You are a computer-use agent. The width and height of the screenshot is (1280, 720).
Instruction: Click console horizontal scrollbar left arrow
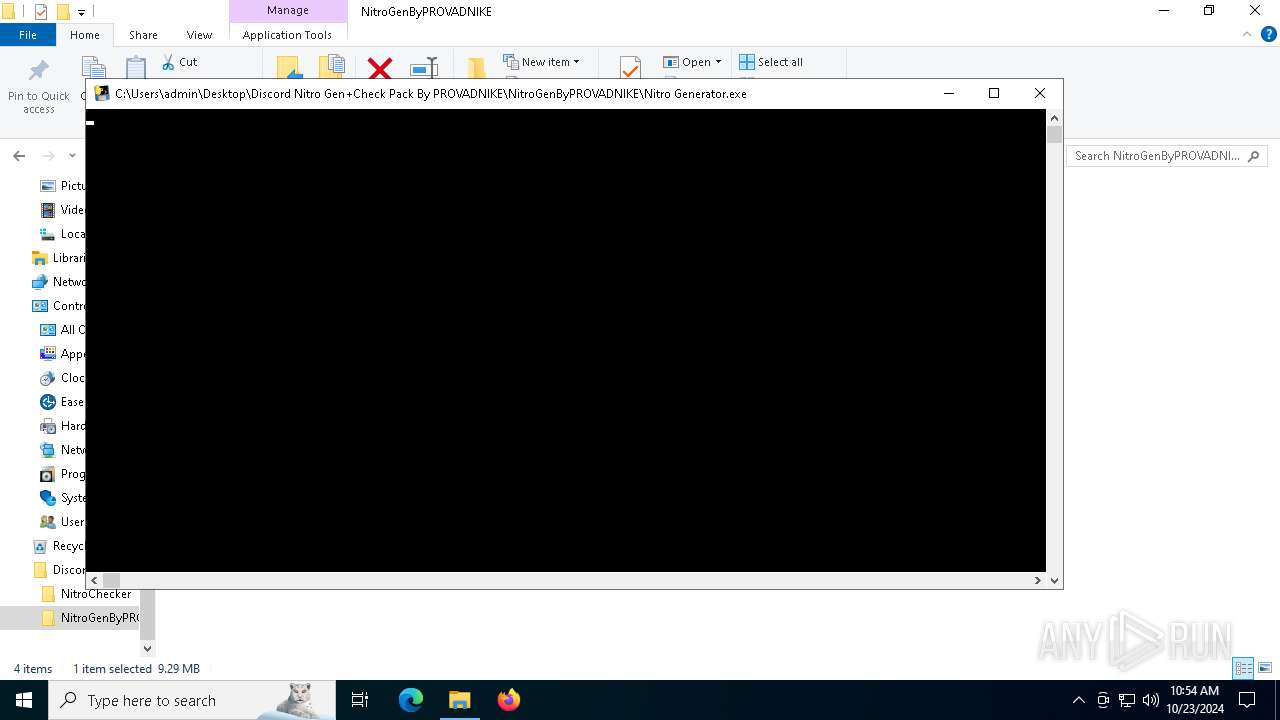[95, 580]
